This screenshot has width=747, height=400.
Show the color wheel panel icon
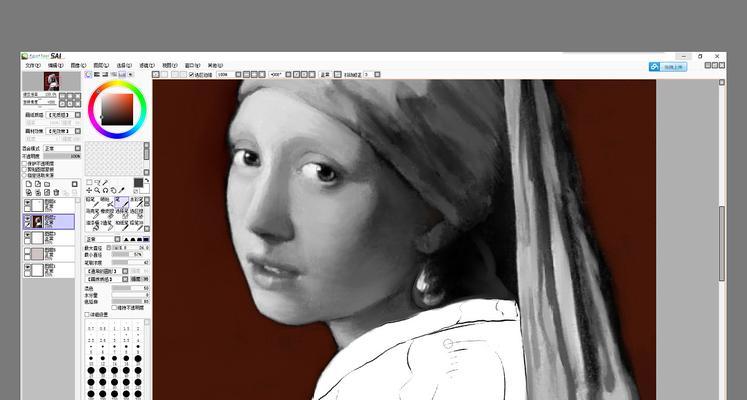click(x=88, y=74)
